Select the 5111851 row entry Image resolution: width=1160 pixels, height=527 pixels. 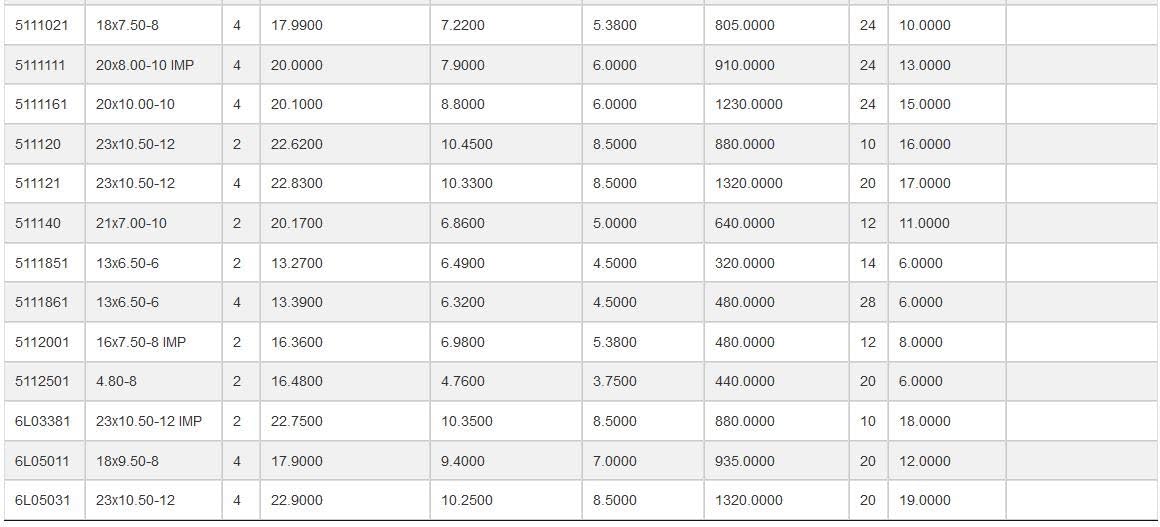[x=41, y=264]
